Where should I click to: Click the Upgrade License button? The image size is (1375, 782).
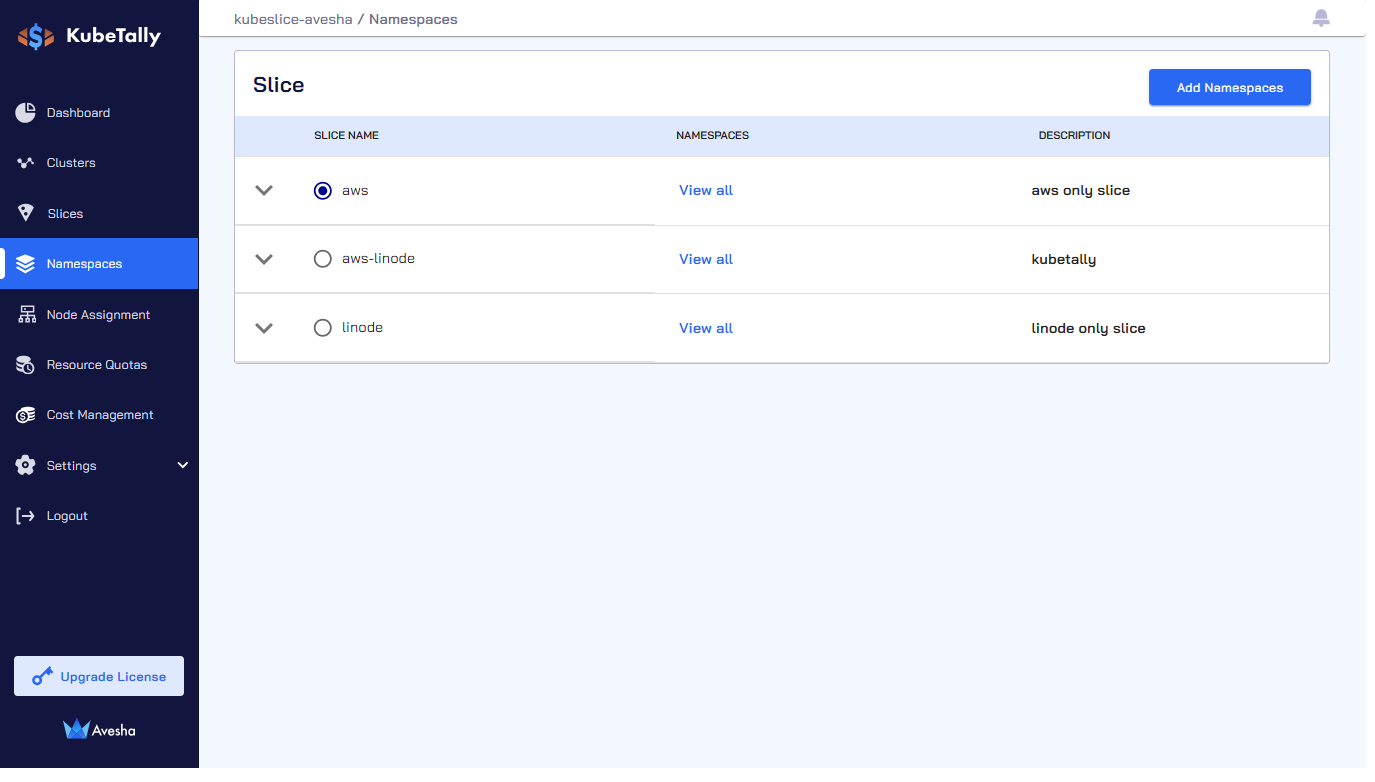(99, 677)
